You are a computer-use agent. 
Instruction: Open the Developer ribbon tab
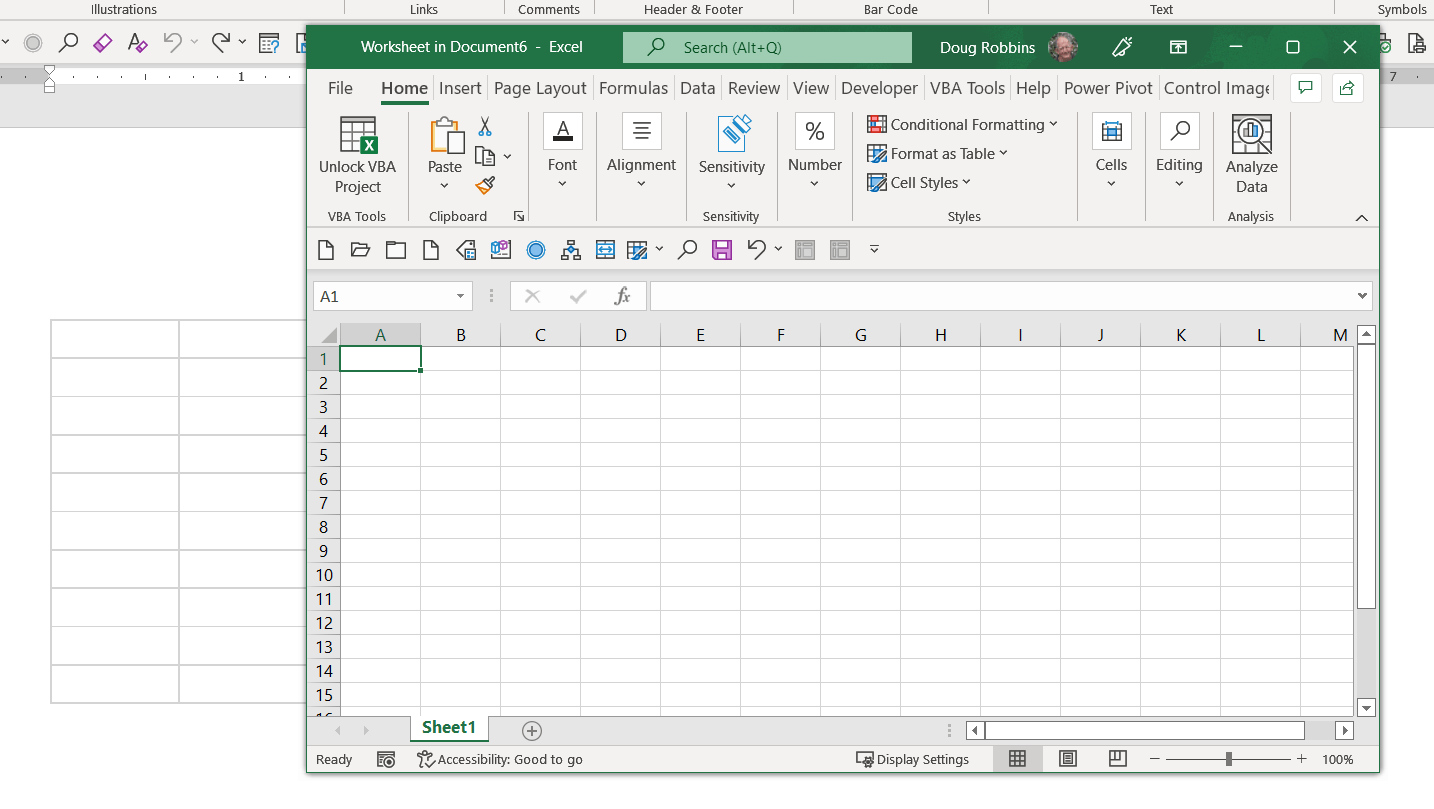(x=879, y=88)
